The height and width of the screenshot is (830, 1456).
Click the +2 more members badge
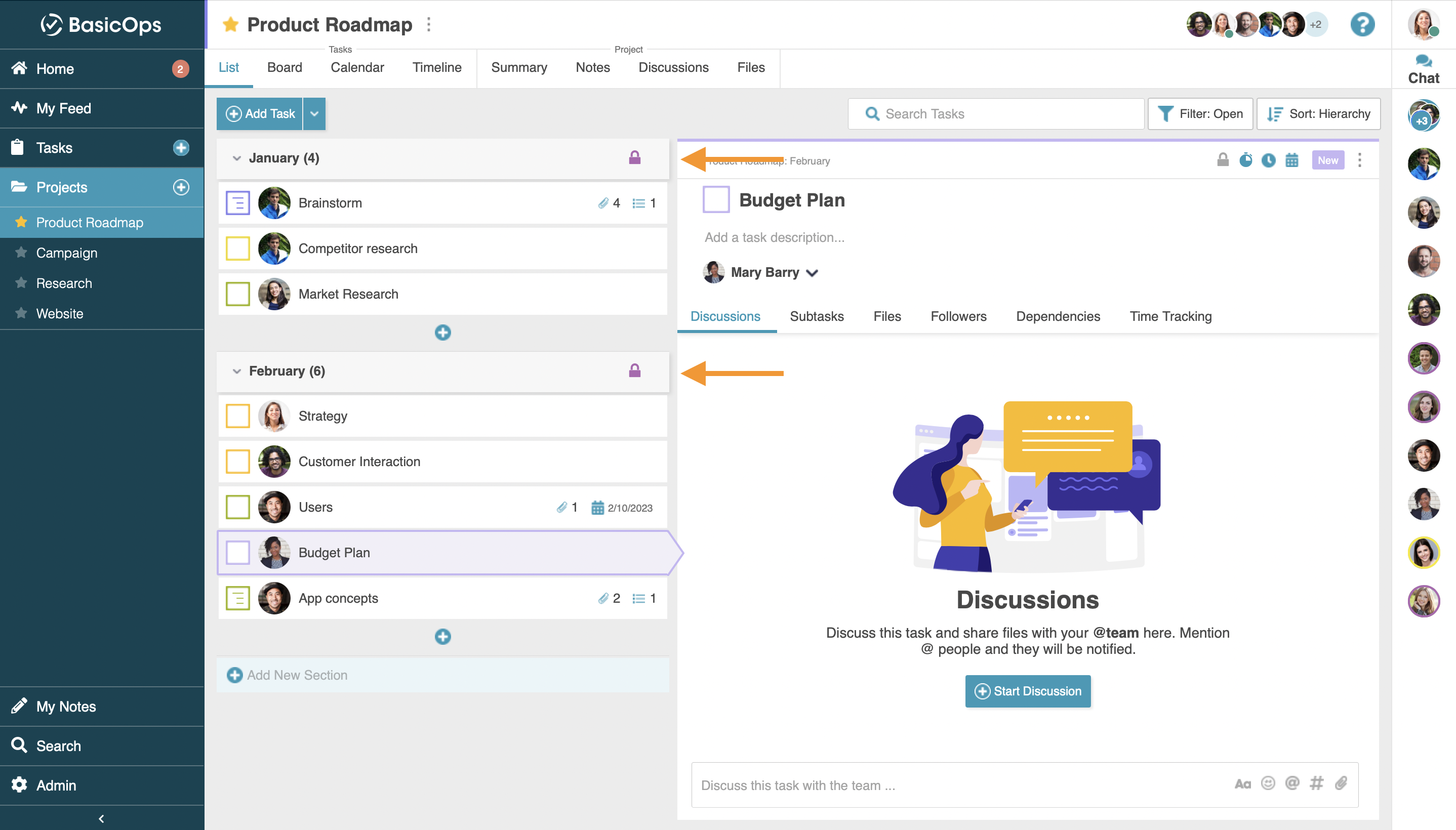click(x=1315, y=24)
